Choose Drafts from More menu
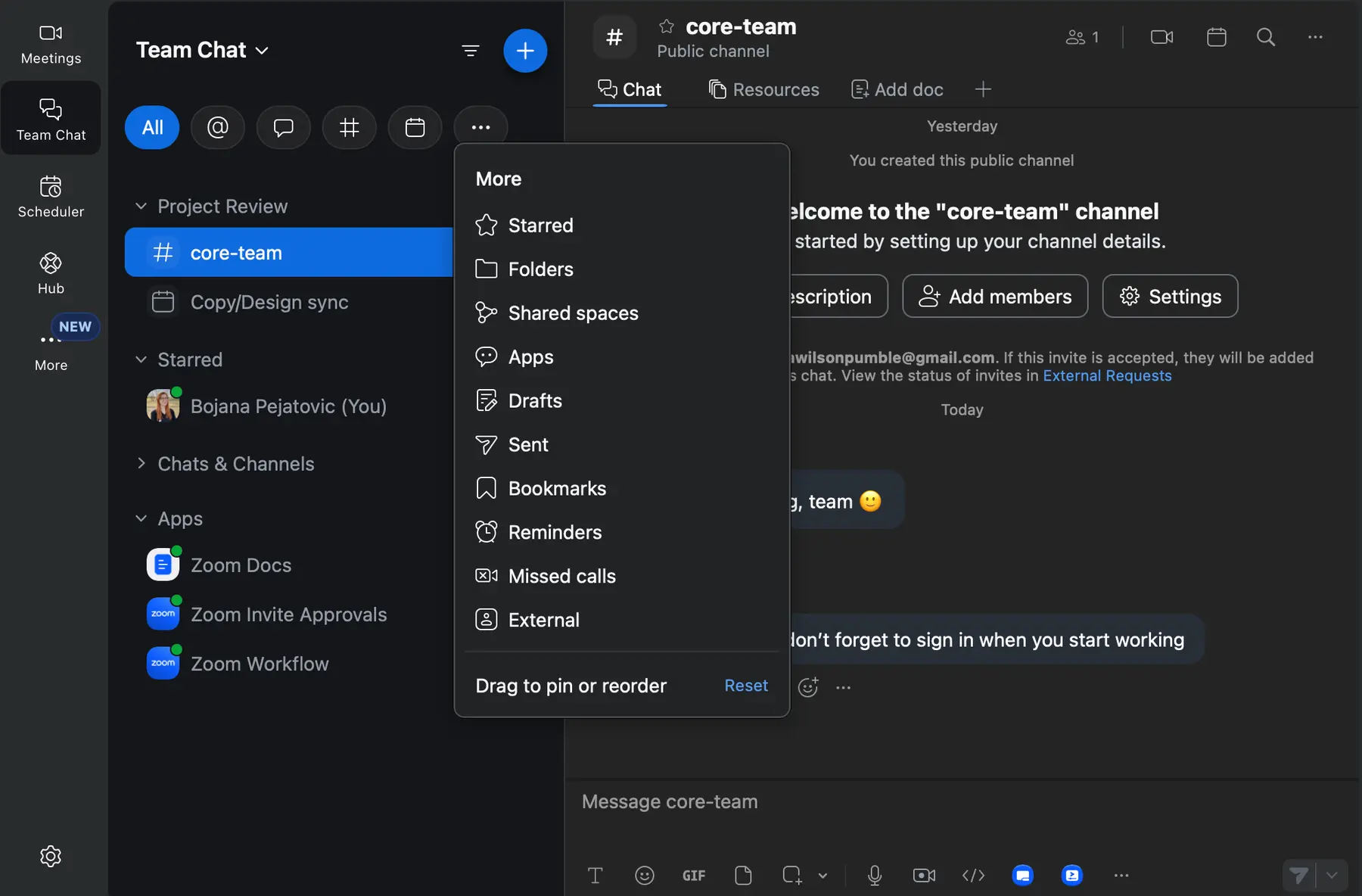Screen dimensions: 1362x896 pyautogui.click(x=621, y=401)
